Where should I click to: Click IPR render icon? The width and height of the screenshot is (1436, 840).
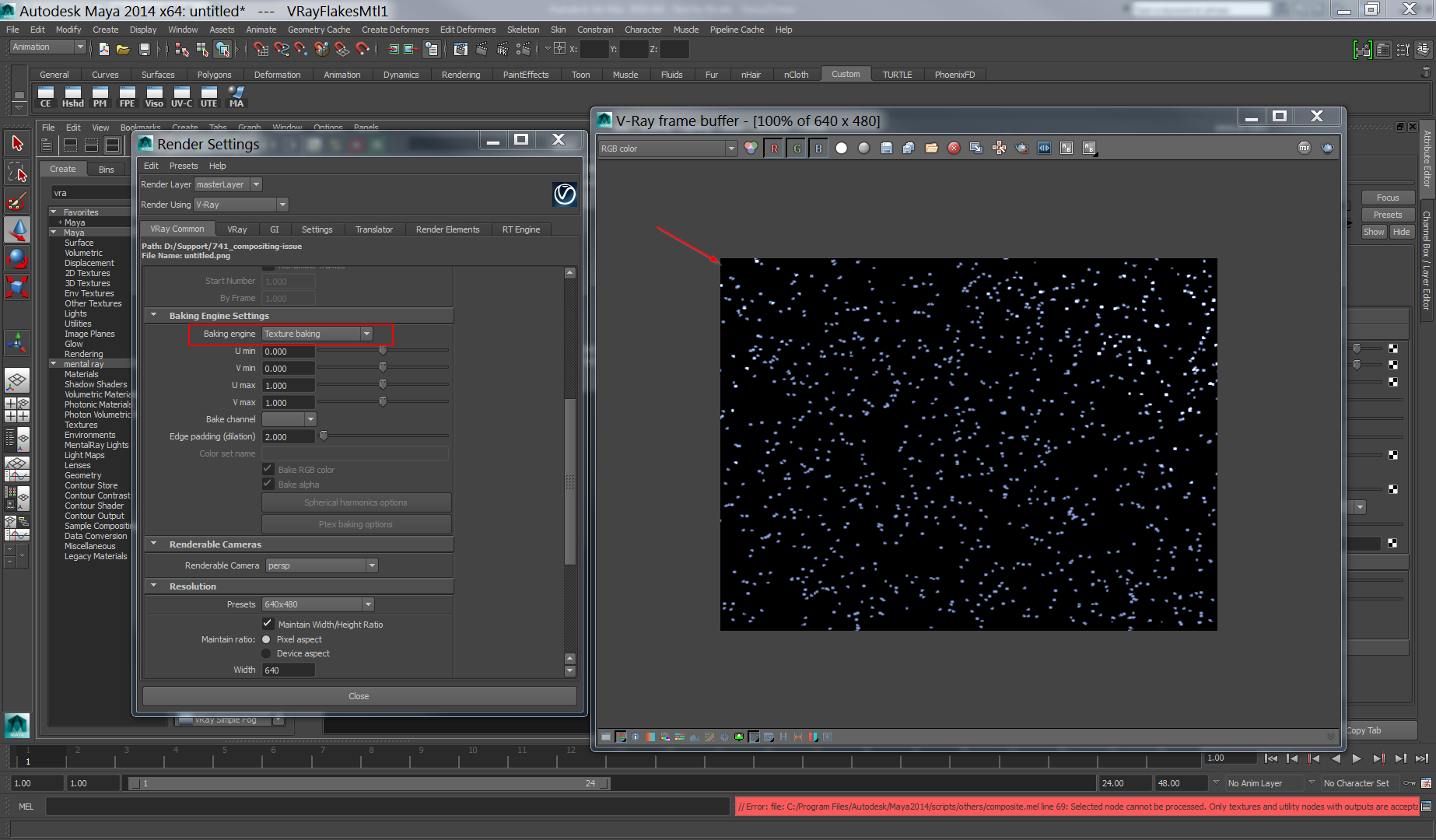tap(503, 49)
